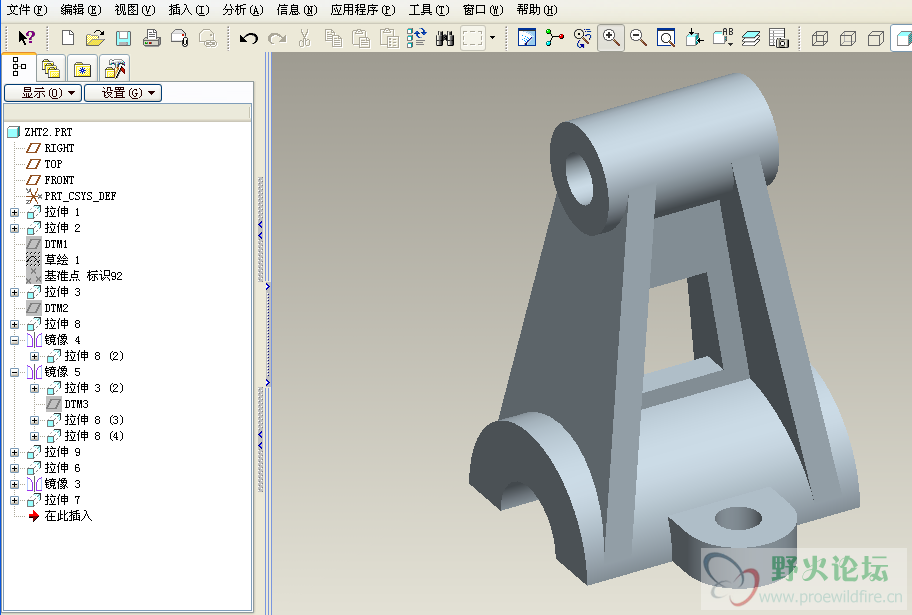The height and width of the screenshot is (615, 912).
Task: Switch display to no hidden mode
Action: click(x=876, y=38)
